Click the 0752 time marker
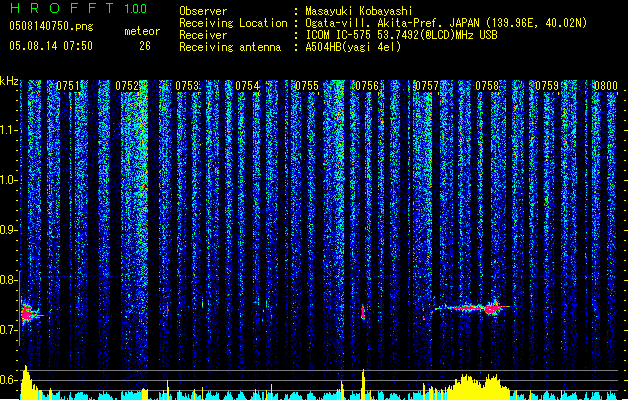Screen dimensions: 629x400 point(127,86)
